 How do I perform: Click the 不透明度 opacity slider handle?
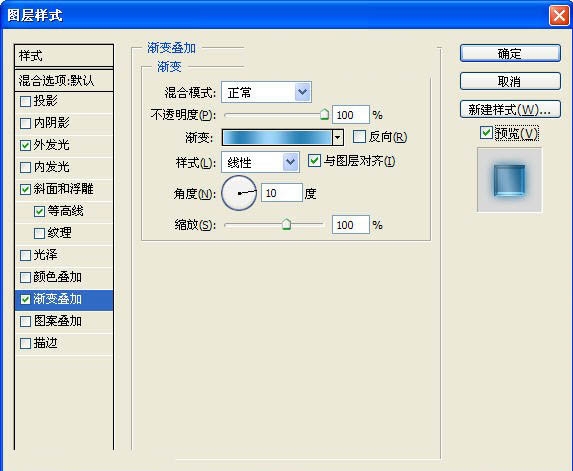click(324, 114)
